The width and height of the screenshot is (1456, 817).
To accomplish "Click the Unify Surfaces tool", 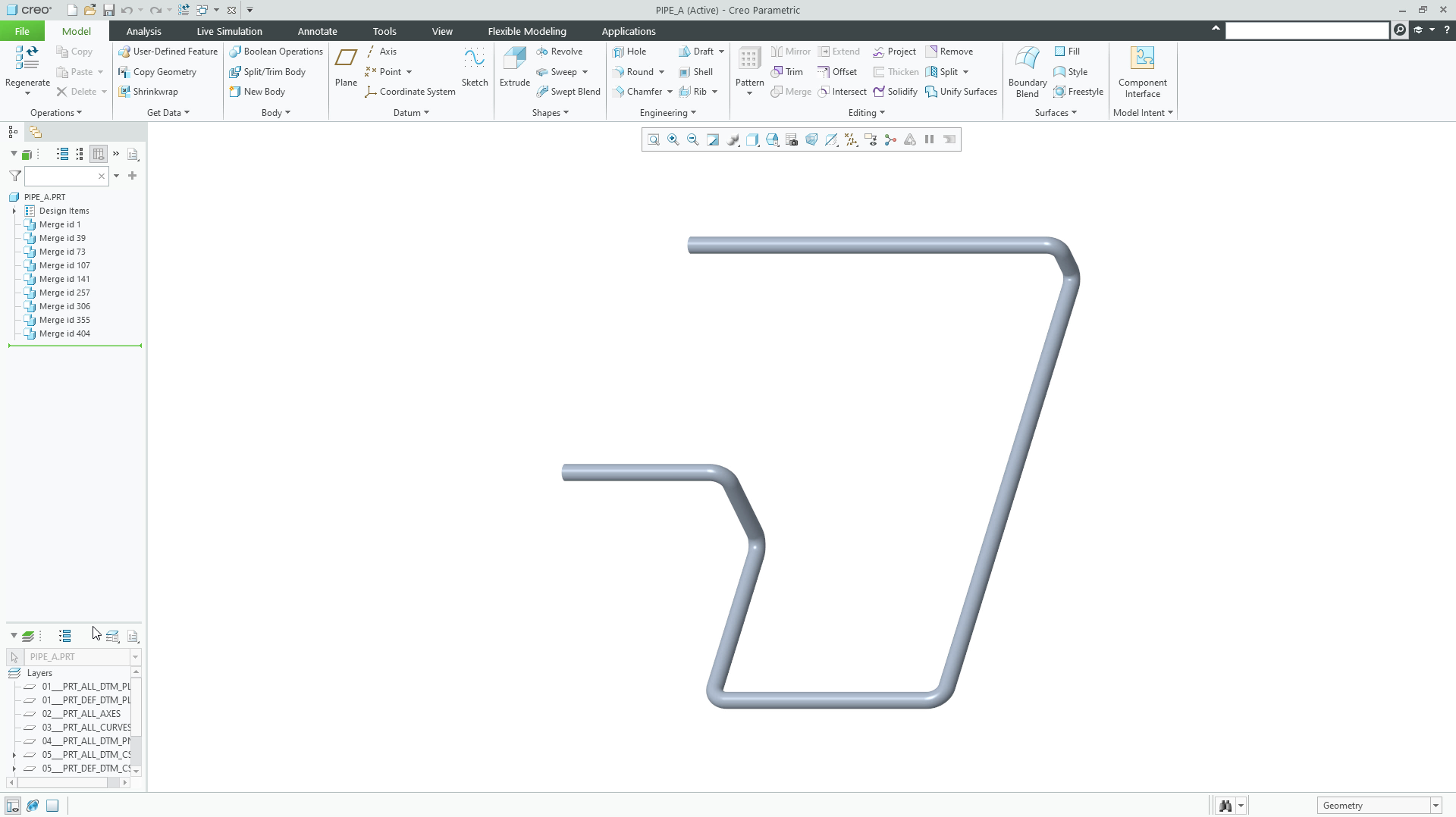I will 961,92.
